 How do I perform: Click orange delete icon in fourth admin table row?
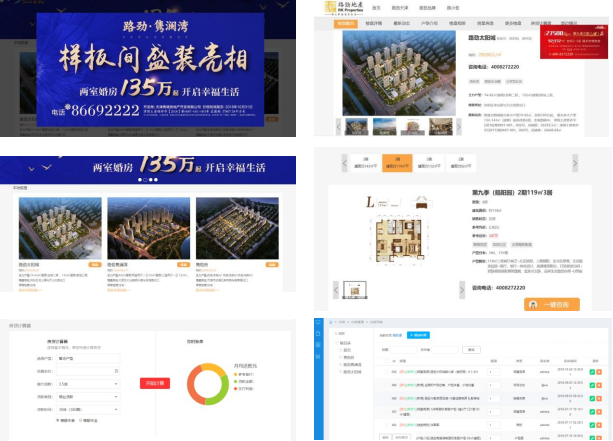(x=599, y=412)
